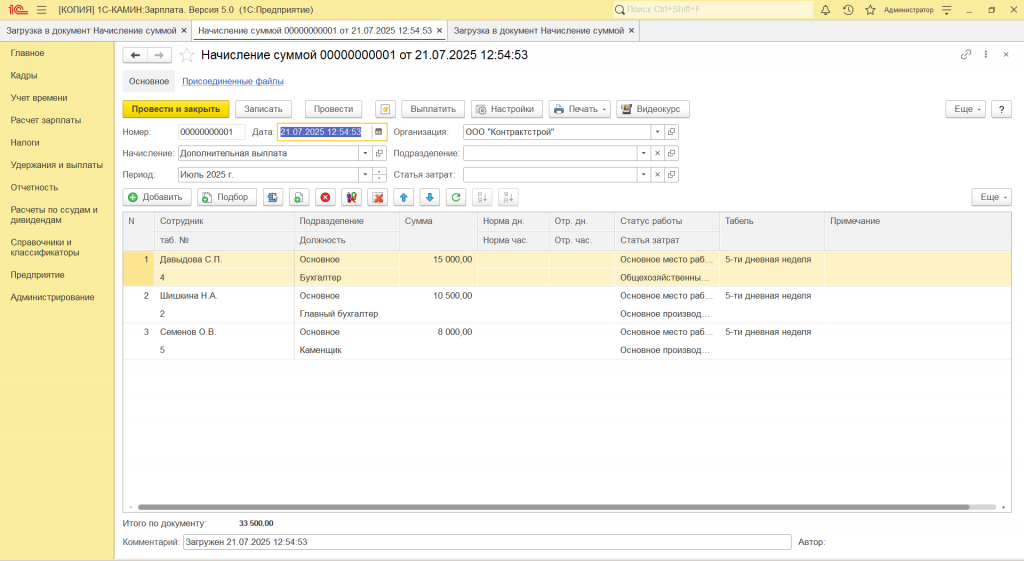
Task: Expand the Подразделение dropdown arrow
Action: coord(643,153)
